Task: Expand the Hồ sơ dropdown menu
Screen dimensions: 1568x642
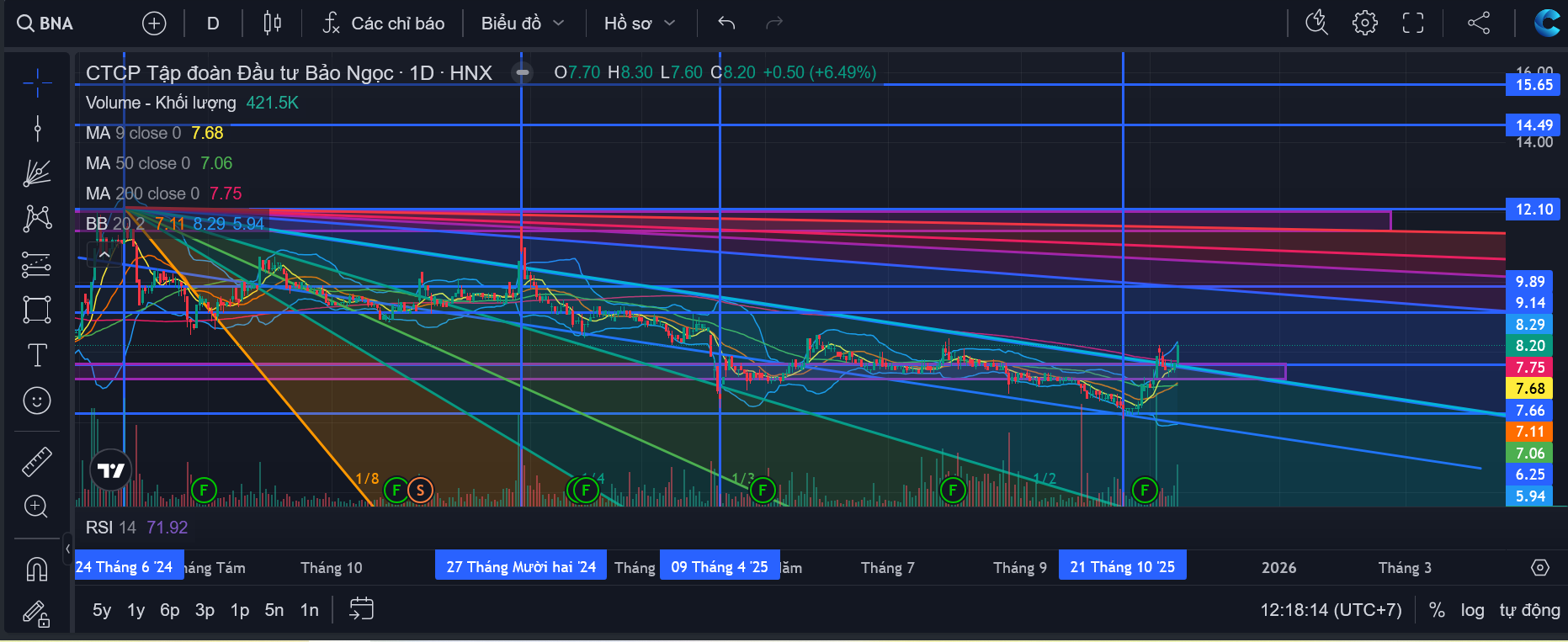Action: 640,24
